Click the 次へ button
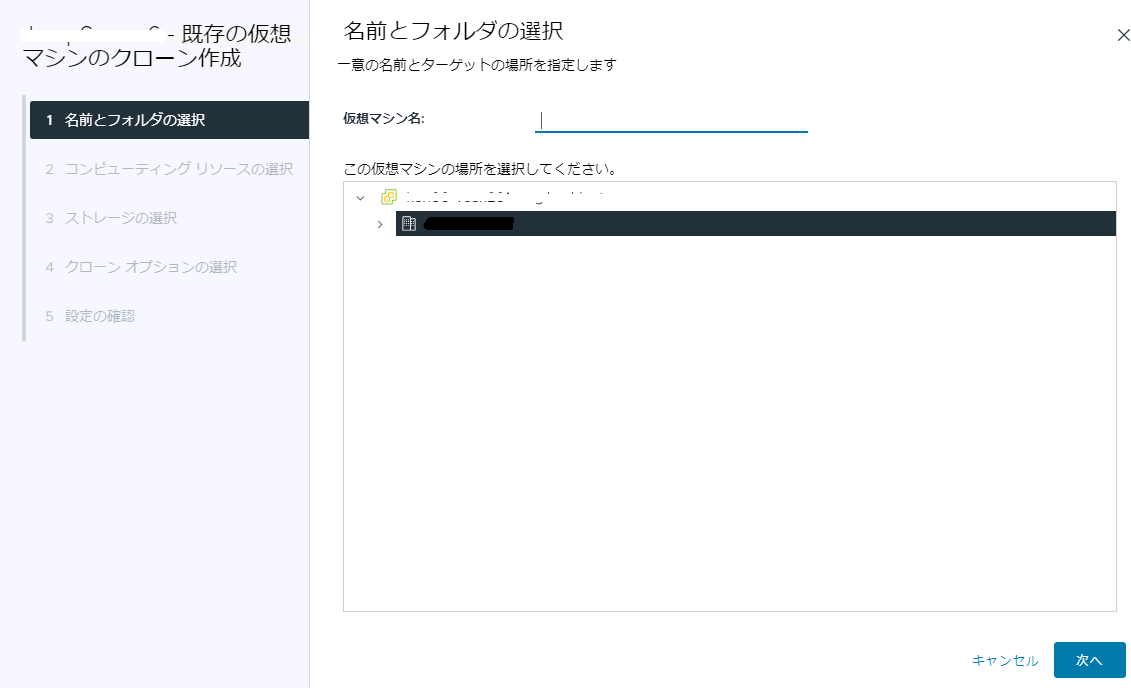Image resolution: width=1131 pixels, height=688 pixels. tap(1089, 660)
